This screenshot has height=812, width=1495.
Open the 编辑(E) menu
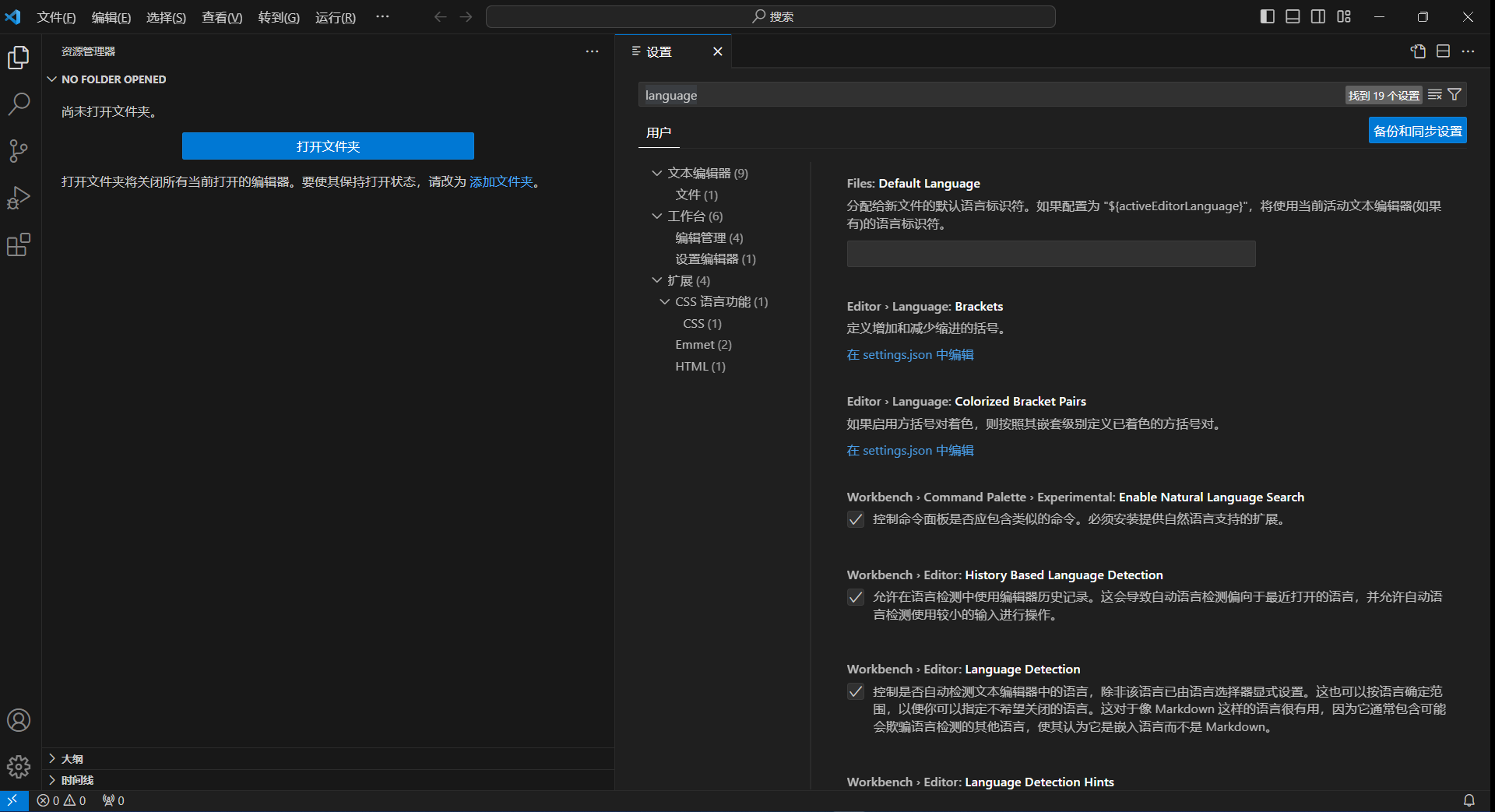(x=111, y=17)
